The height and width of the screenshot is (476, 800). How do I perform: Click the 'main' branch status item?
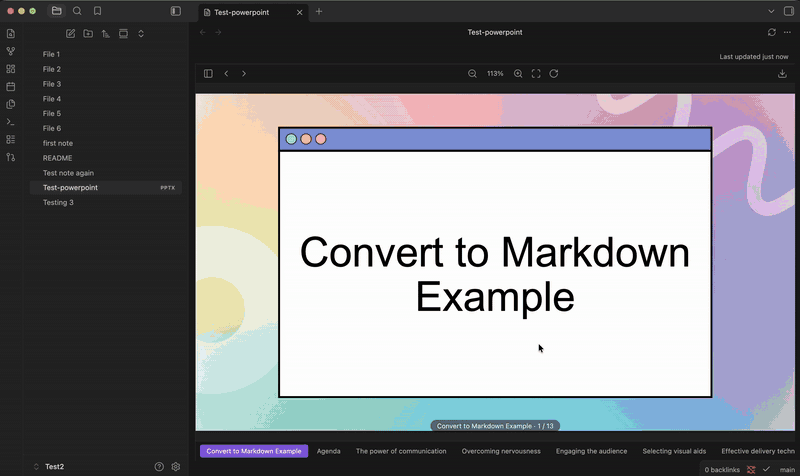point(787,469)
